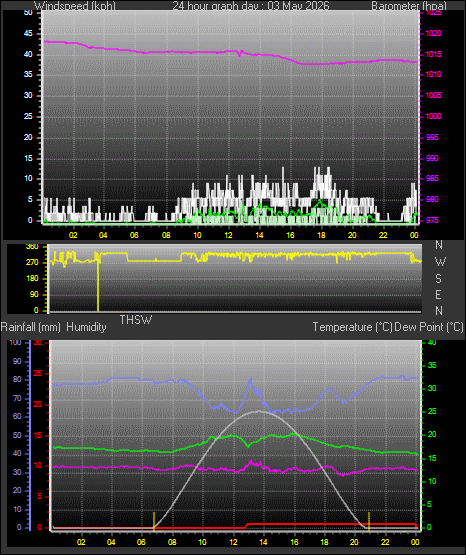The image size is (466, 555).
Task: Click the W compass label on direction graph
Action: 440,262
